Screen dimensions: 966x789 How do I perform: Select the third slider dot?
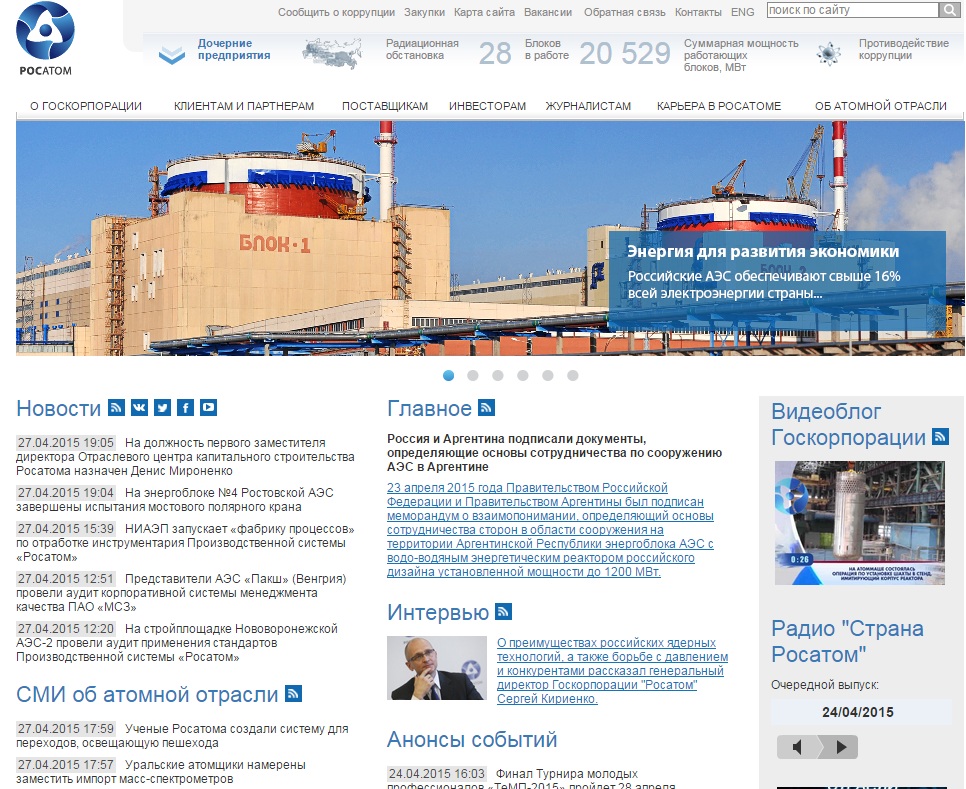[x=498, y=376]
